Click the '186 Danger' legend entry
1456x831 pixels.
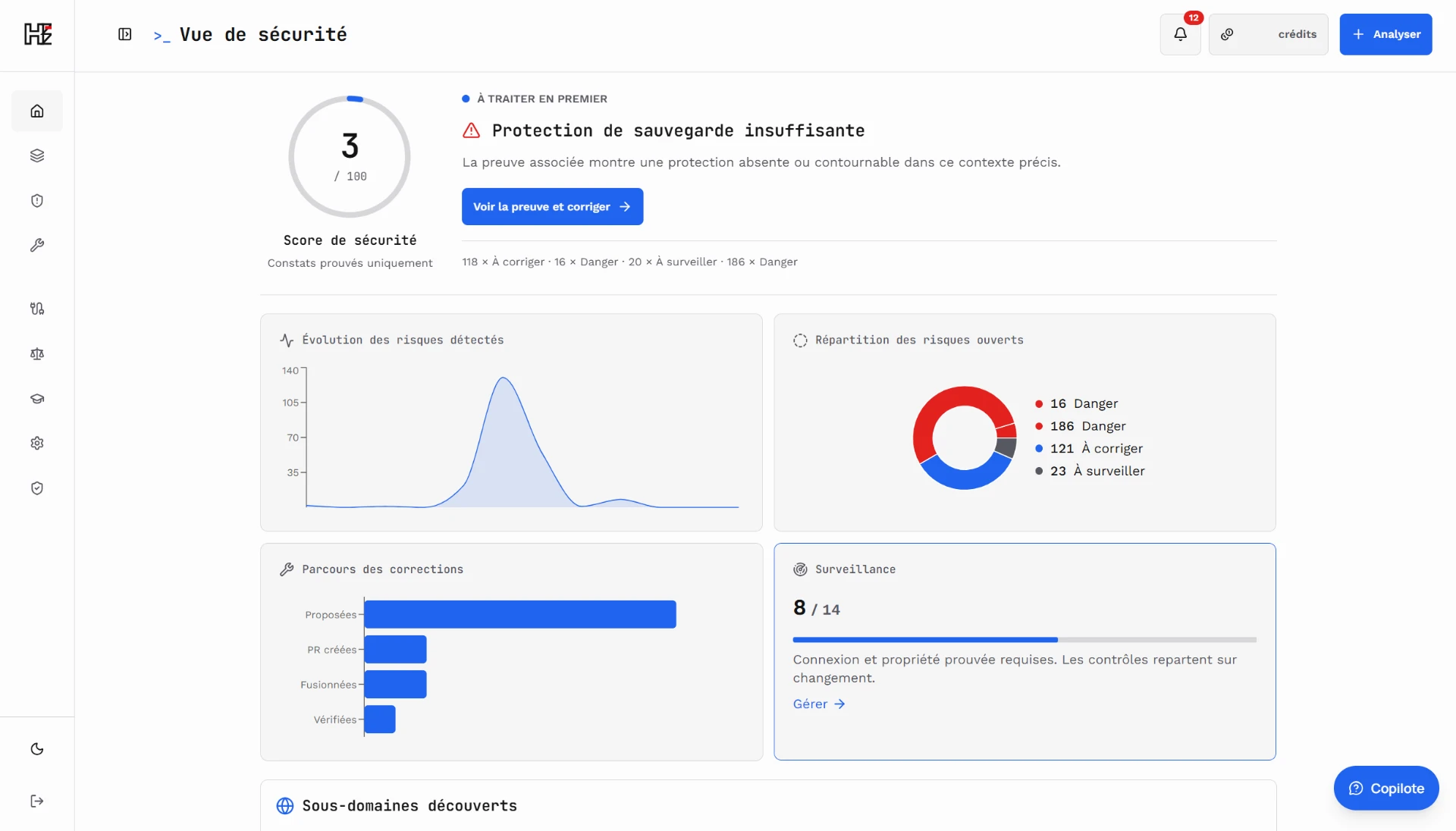pos(1081,426)
